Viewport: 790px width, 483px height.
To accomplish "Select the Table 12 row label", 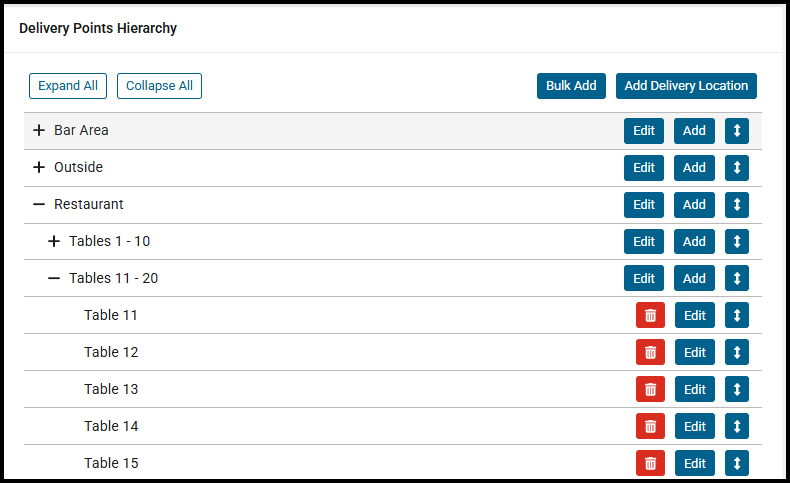I will click(x=111, y=352).
